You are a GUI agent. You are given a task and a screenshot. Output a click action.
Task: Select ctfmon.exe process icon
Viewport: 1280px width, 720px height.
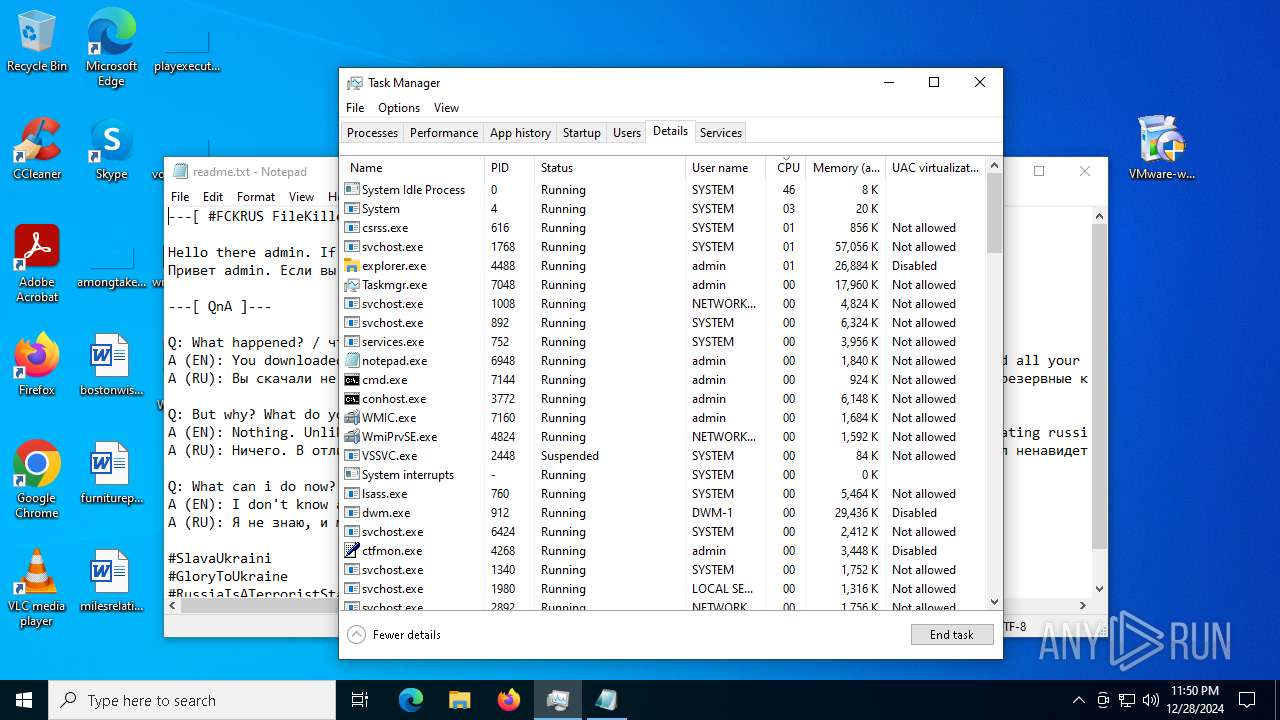pos(352,551)
